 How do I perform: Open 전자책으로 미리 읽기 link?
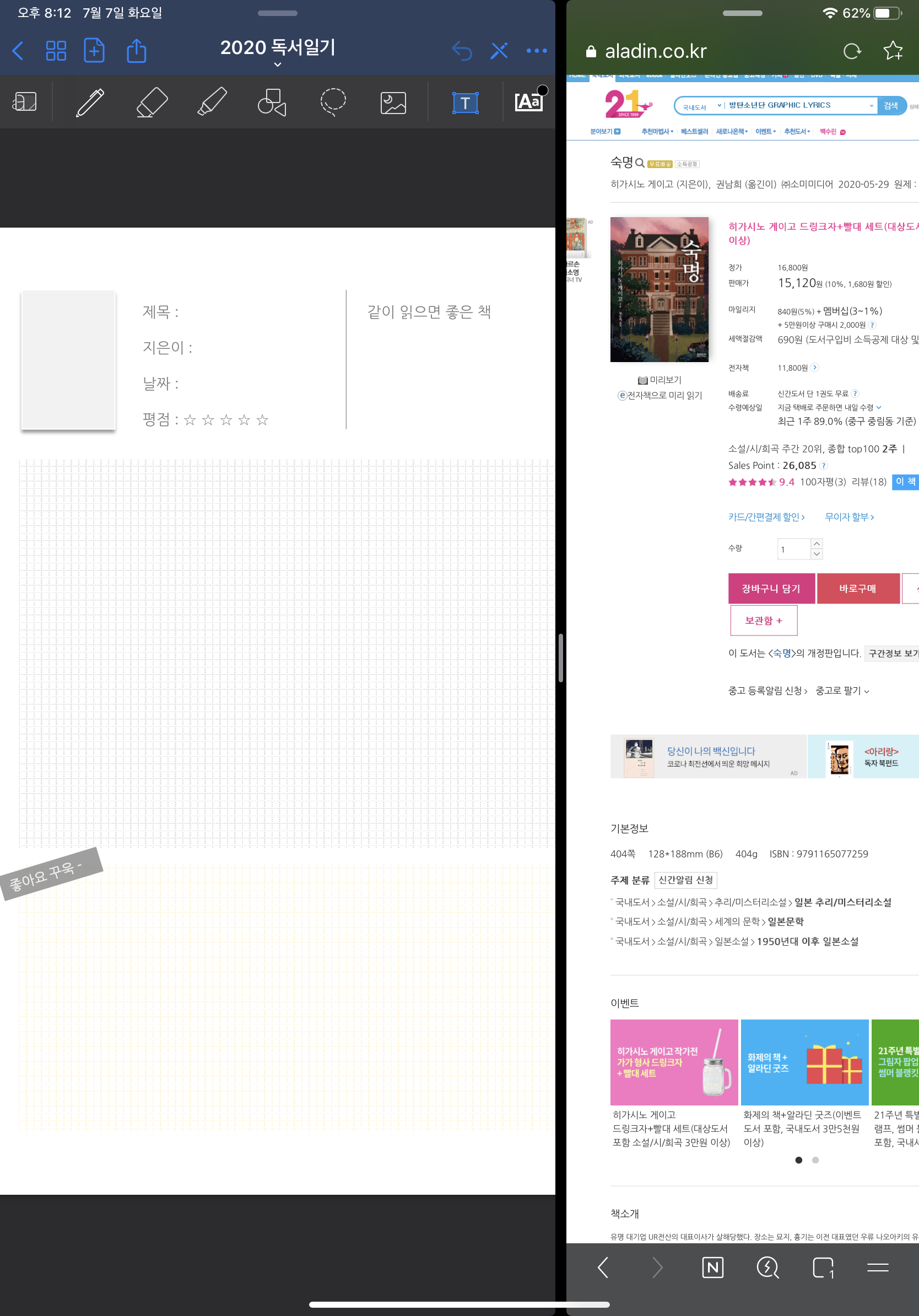coord(659,396)
